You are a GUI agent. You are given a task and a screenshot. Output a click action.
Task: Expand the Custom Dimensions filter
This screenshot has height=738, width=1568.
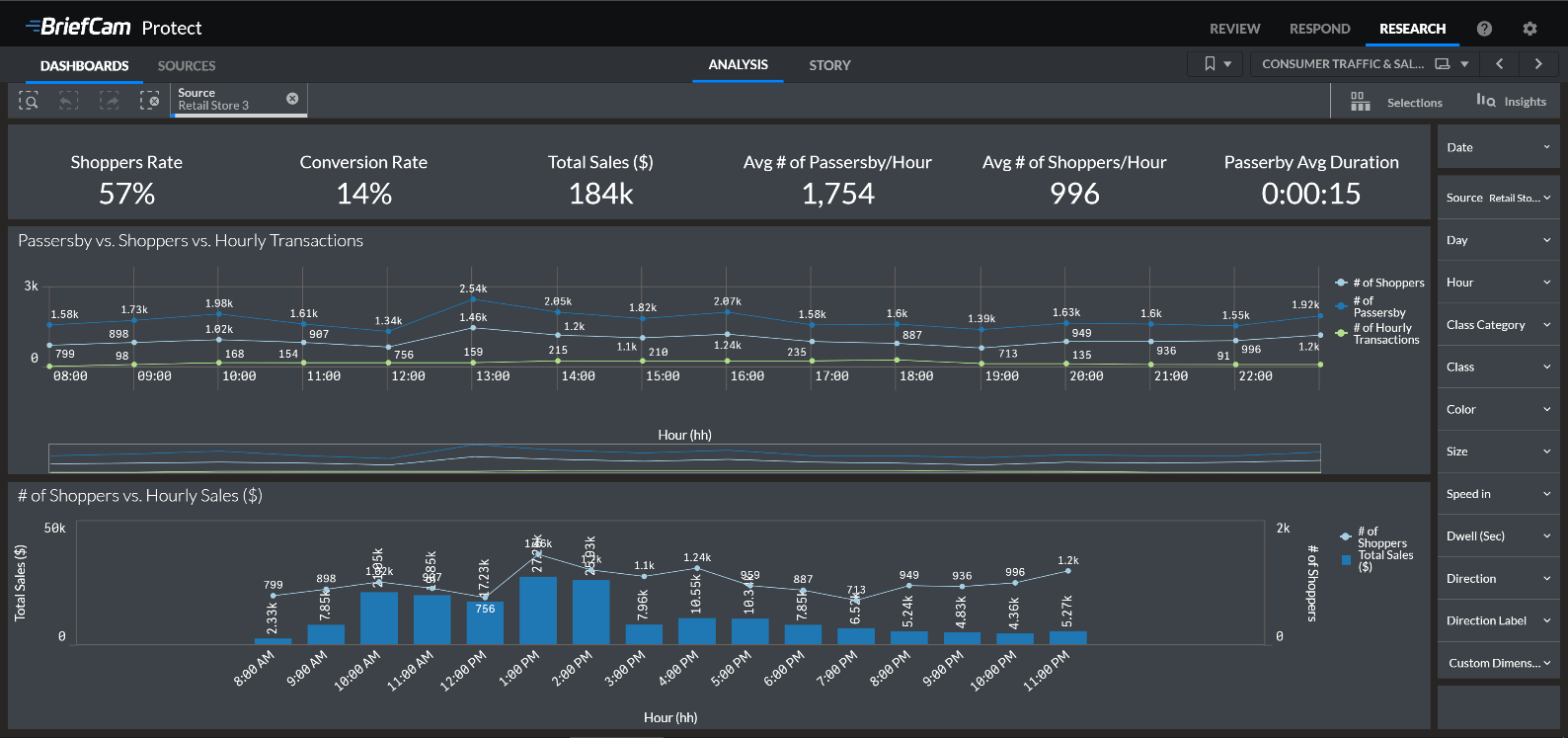[x=1498, y=663]
